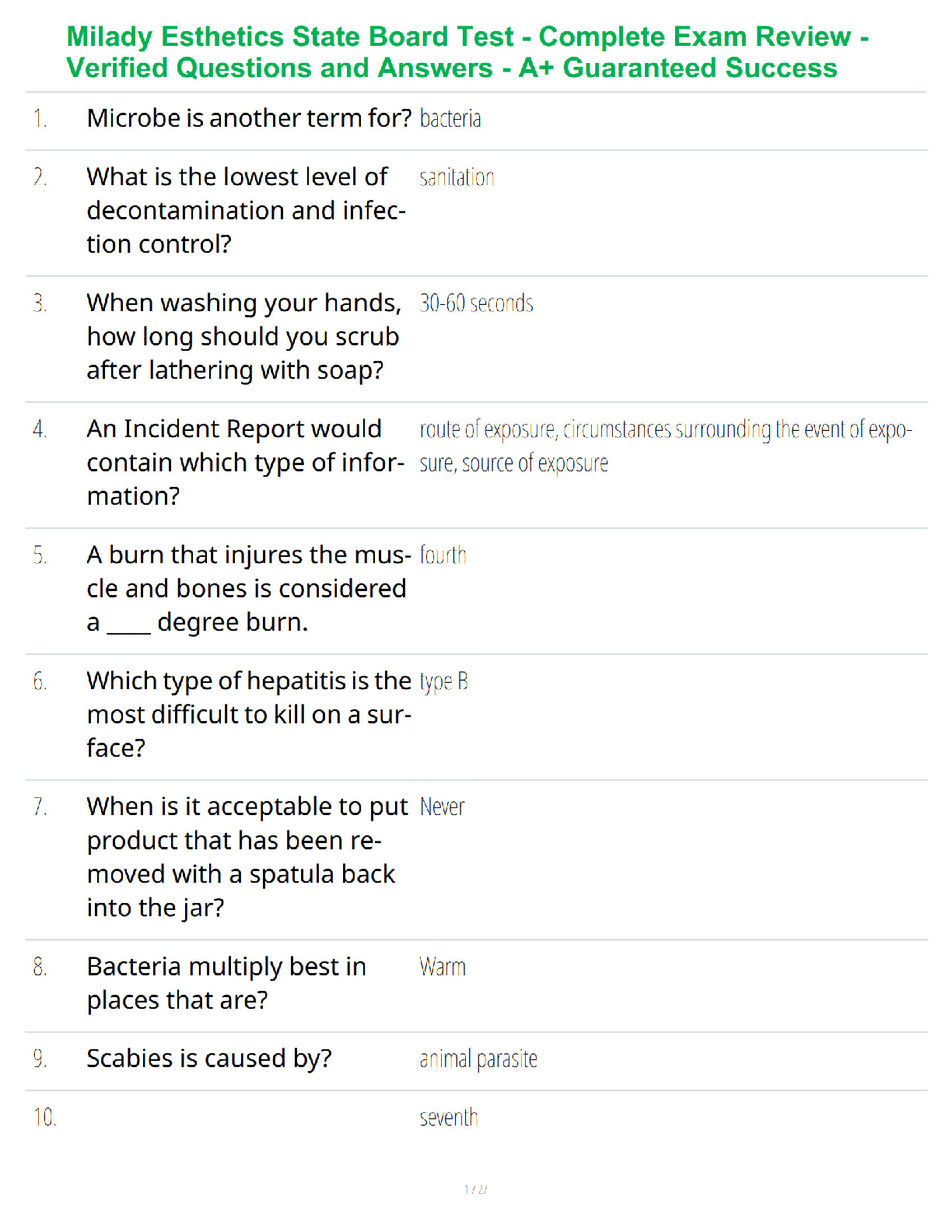
Task: Click the answer 'seventh' in row 10
Action: [x=449, y=1118]
